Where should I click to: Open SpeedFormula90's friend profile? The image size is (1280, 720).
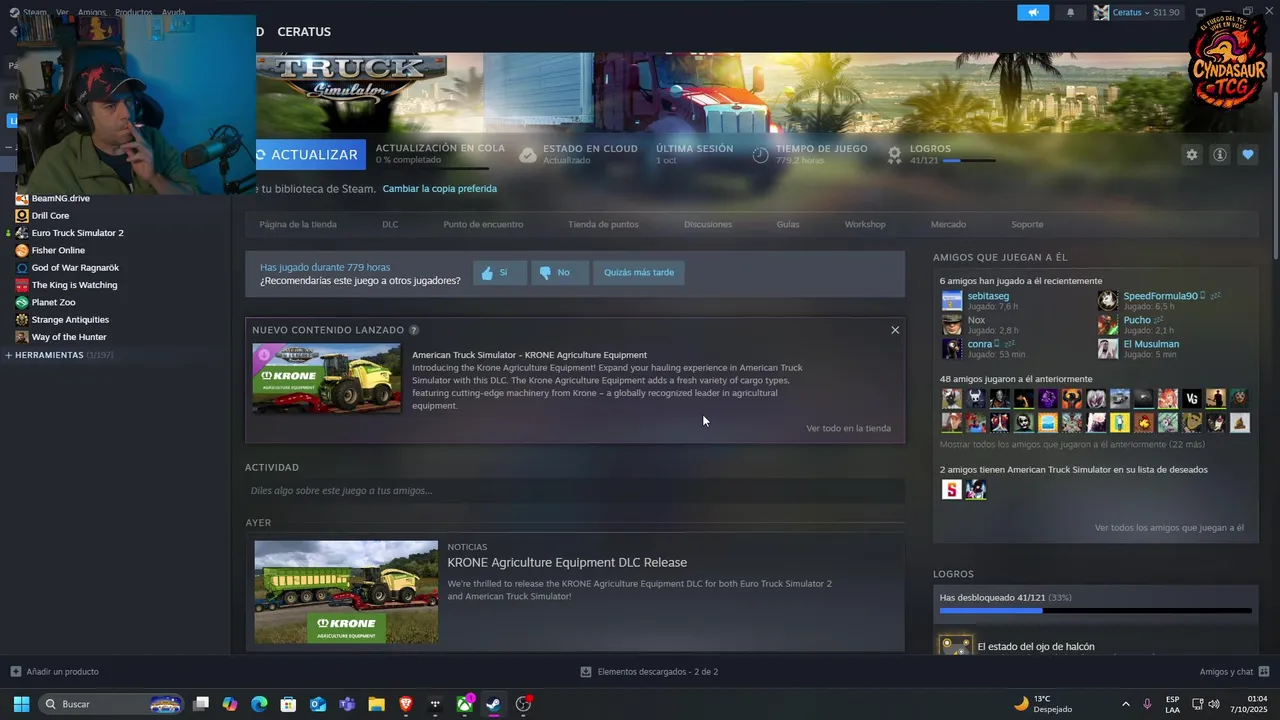(x=1160, y=296)
